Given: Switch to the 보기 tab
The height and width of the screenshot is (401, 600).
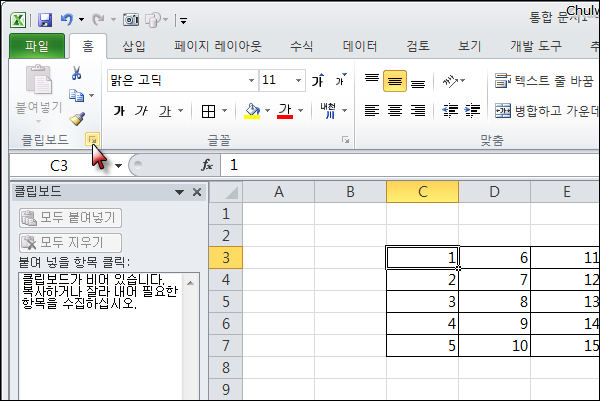Looking at the screenshot, I should point(470,46).
